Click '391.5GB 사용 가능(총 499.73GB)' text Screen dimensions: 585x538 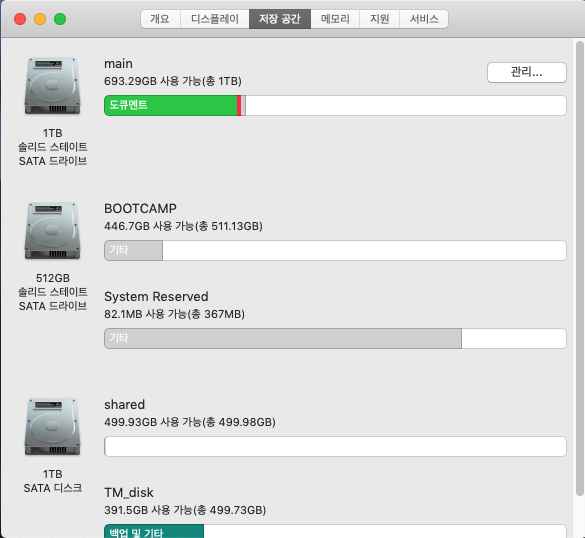[x=185, y=510]
